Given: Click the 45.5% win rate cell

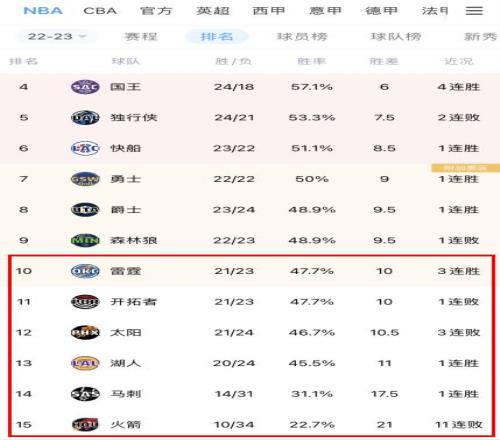Looking at the screenshot, I should [312, 363].
